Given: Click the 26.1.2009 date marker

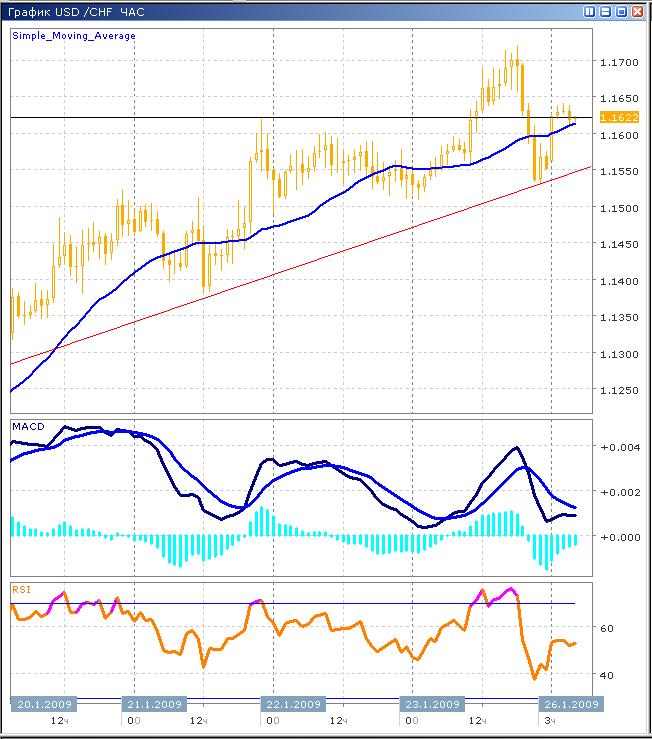Looking at the screenshot, I should coord(572,704).
